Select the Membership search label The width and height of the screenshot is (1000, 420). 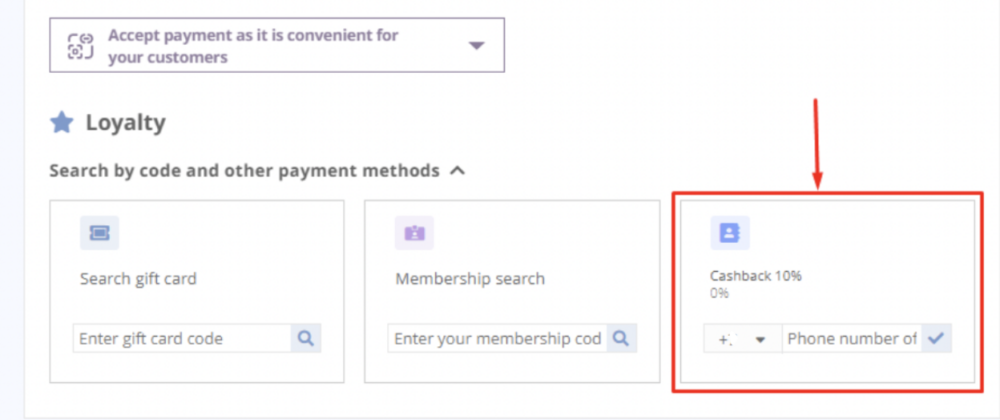(471, 279)
